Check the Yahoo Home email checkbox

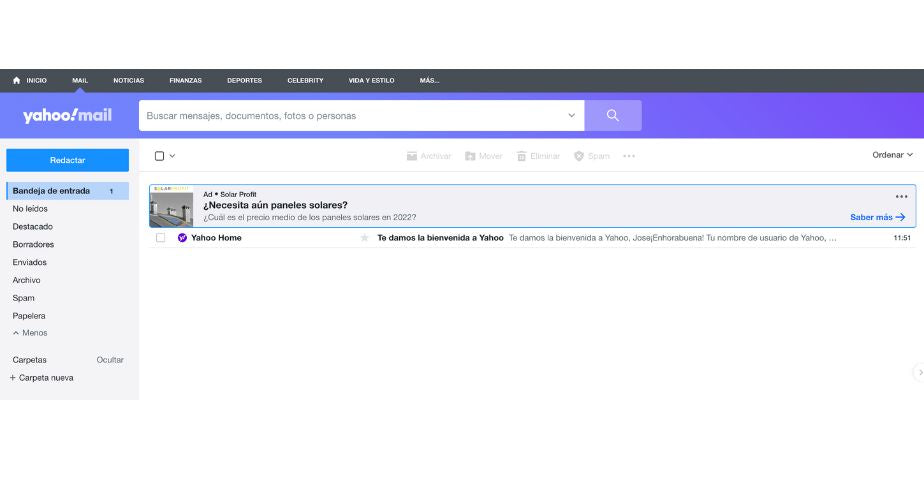[160, 238]
